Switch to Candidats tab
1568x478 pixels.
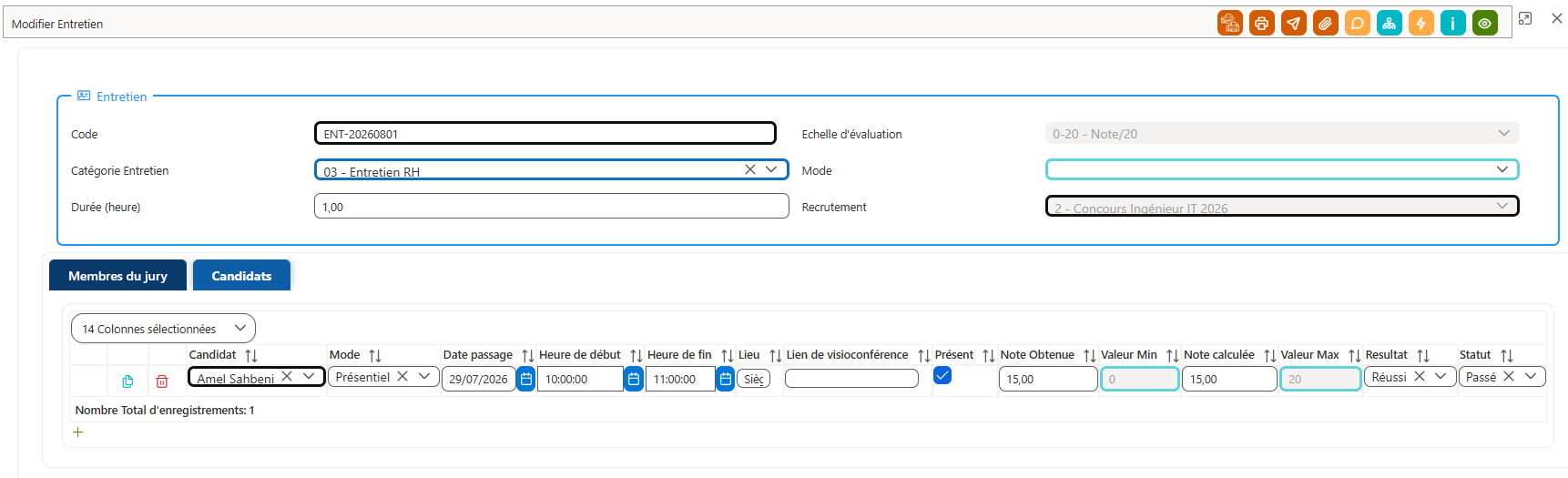[x=241, y=275]
